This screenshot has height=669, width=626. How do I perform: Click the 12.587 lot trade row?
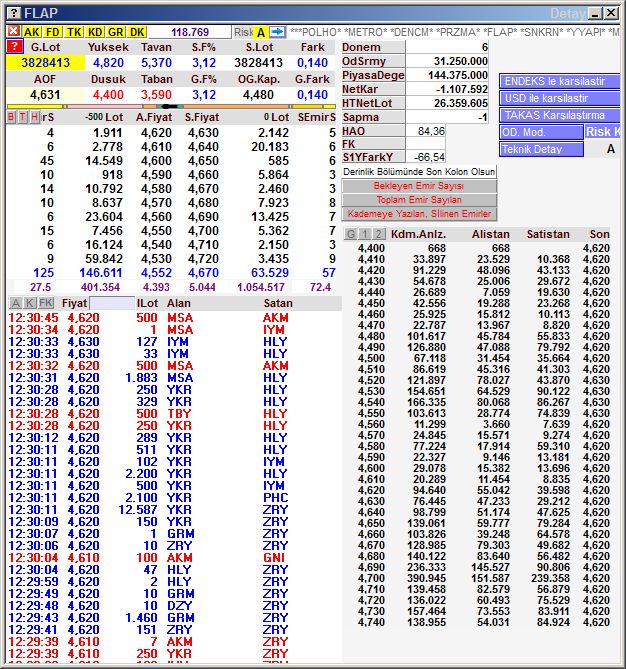click(174, 510)
